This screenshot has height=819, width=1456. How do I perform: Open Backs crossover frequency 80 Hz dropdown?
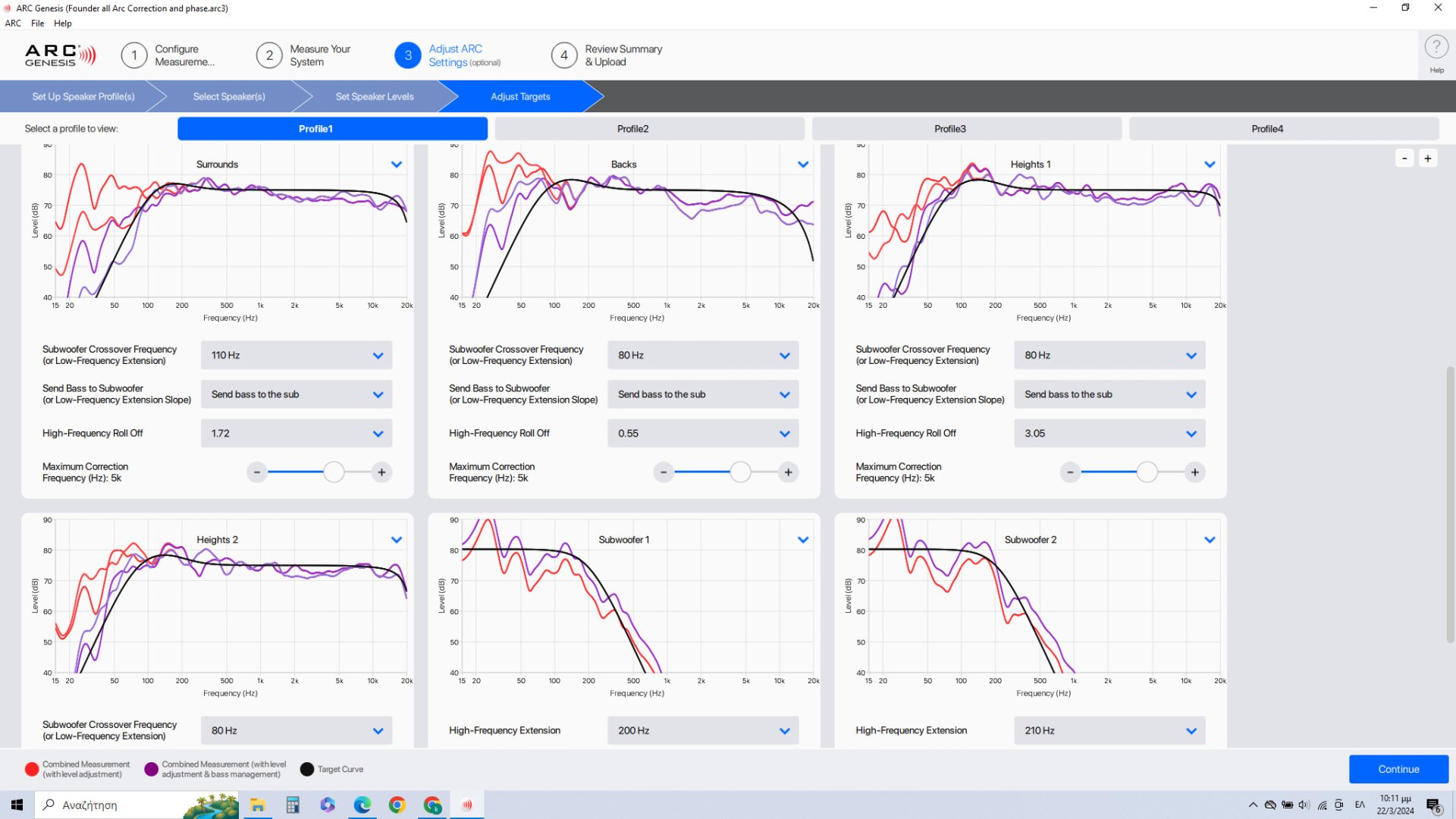(x=703, y=355)
